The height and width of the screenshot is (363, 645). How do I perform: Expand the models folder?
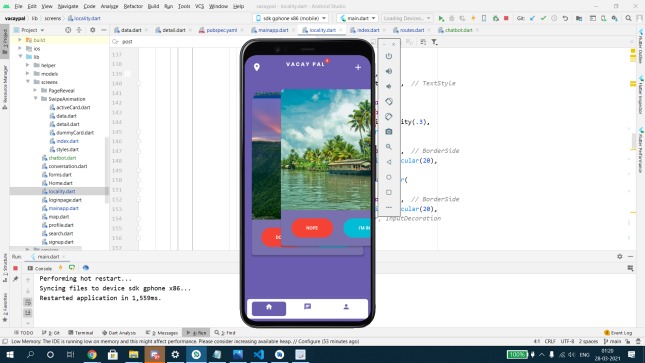coord(28,74)
